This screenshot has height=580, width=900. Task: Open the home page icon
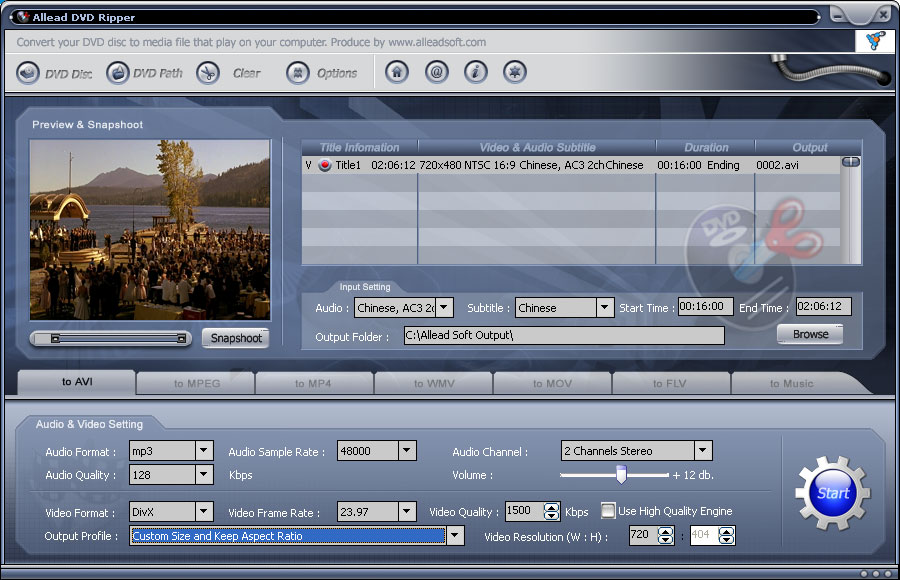click(x=397, y=72)
